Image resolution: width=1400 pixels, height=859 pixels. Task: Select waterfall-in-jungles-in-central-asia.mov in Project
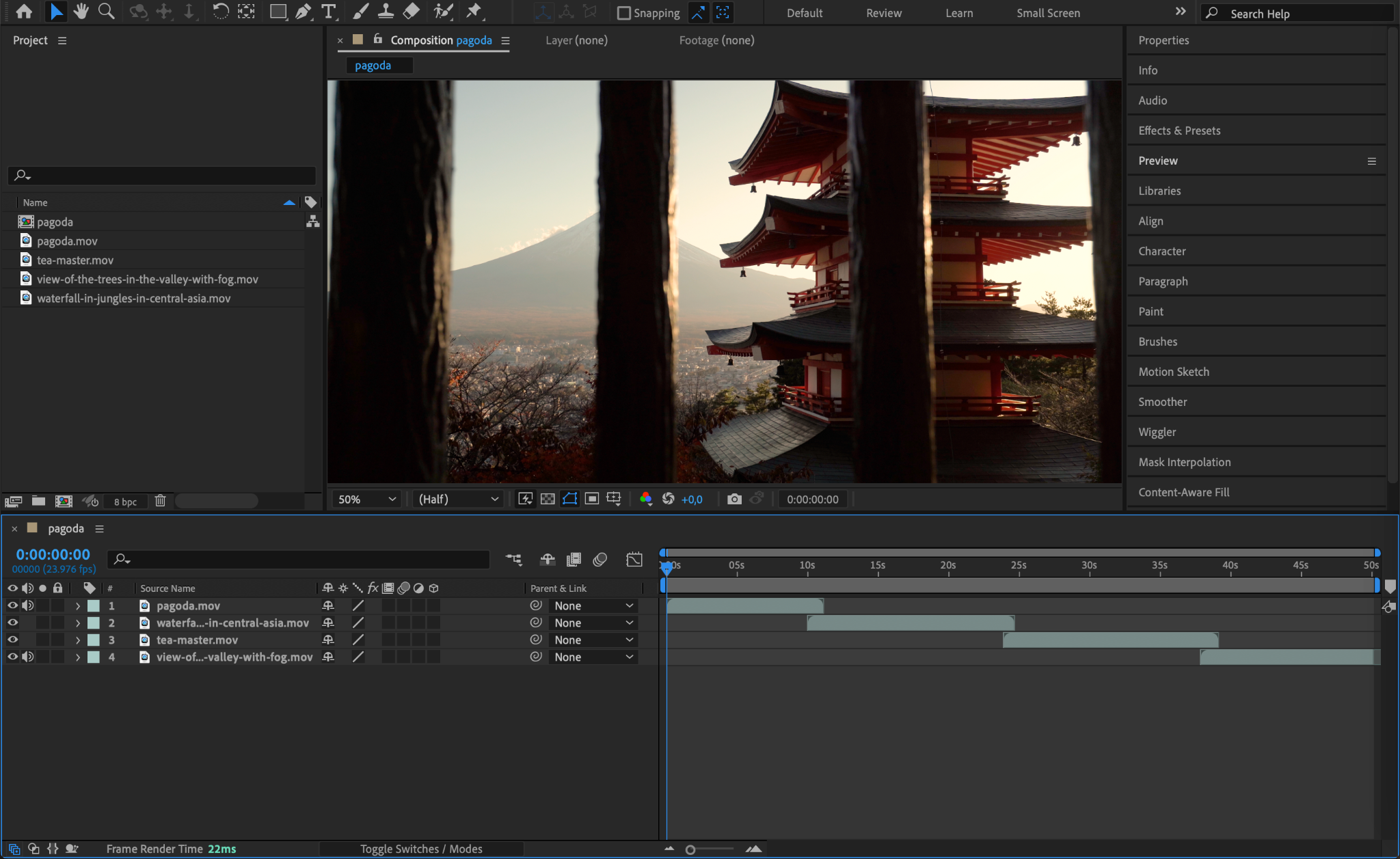point(133,299)
